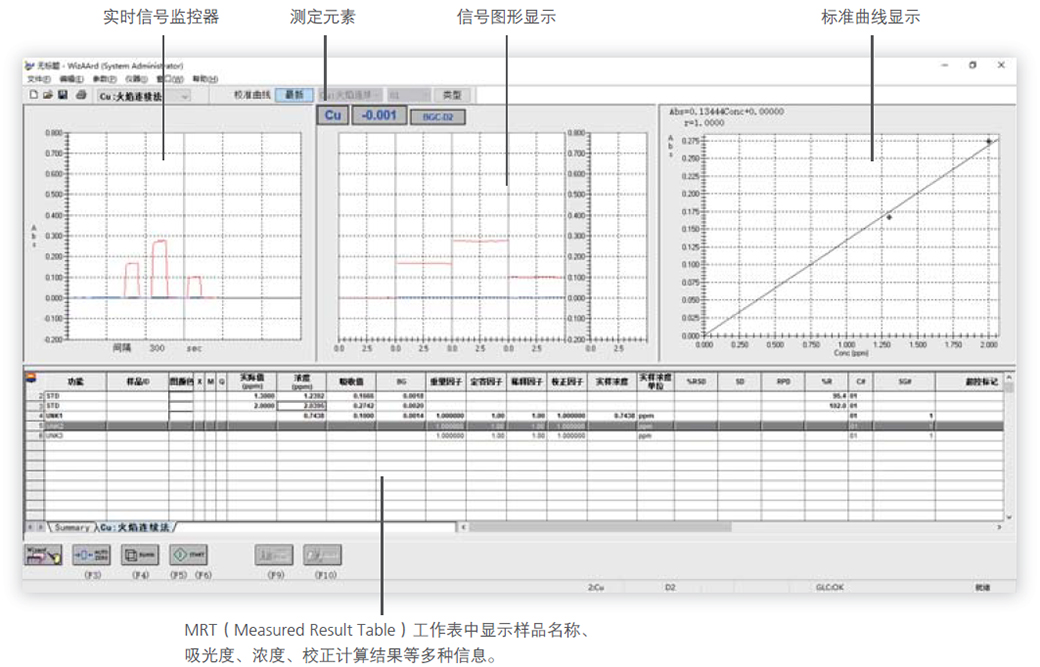Click the 最新 calibration curve button

point(294,95)
